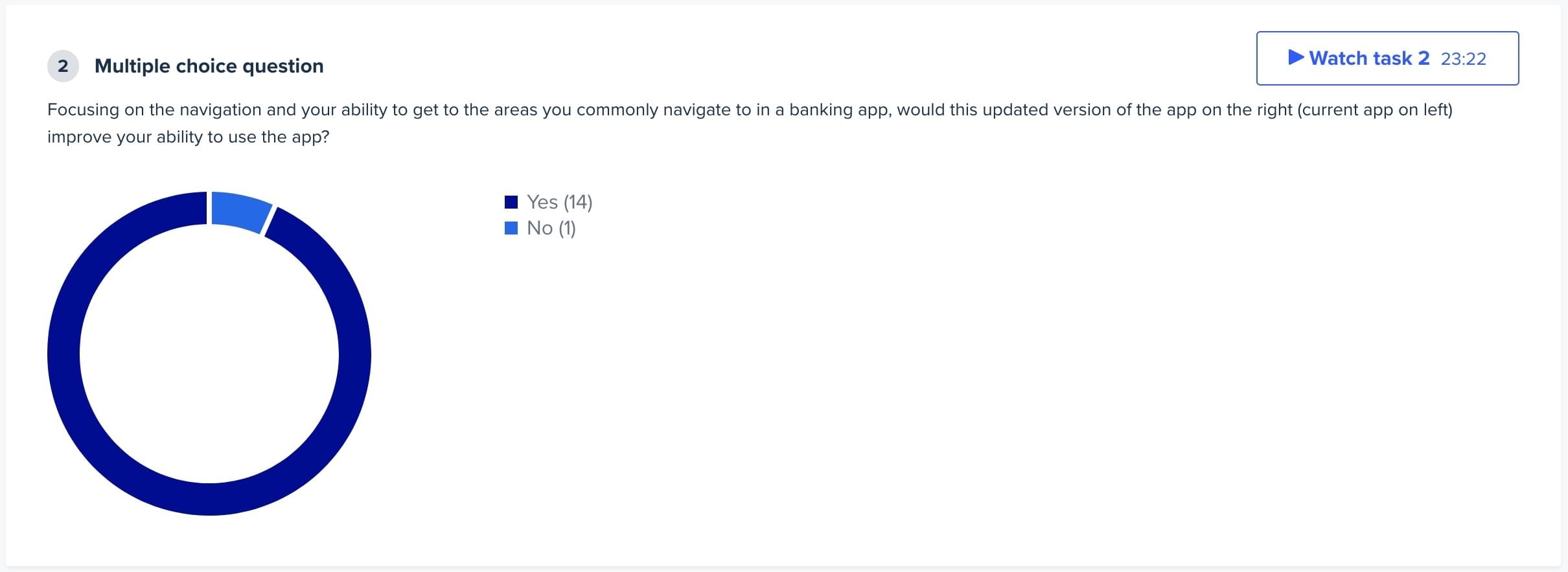Click the phrase on the right in the question
Image resolution: width=1568 pixels, height=572 pixels.
[x=1247, y=109]
